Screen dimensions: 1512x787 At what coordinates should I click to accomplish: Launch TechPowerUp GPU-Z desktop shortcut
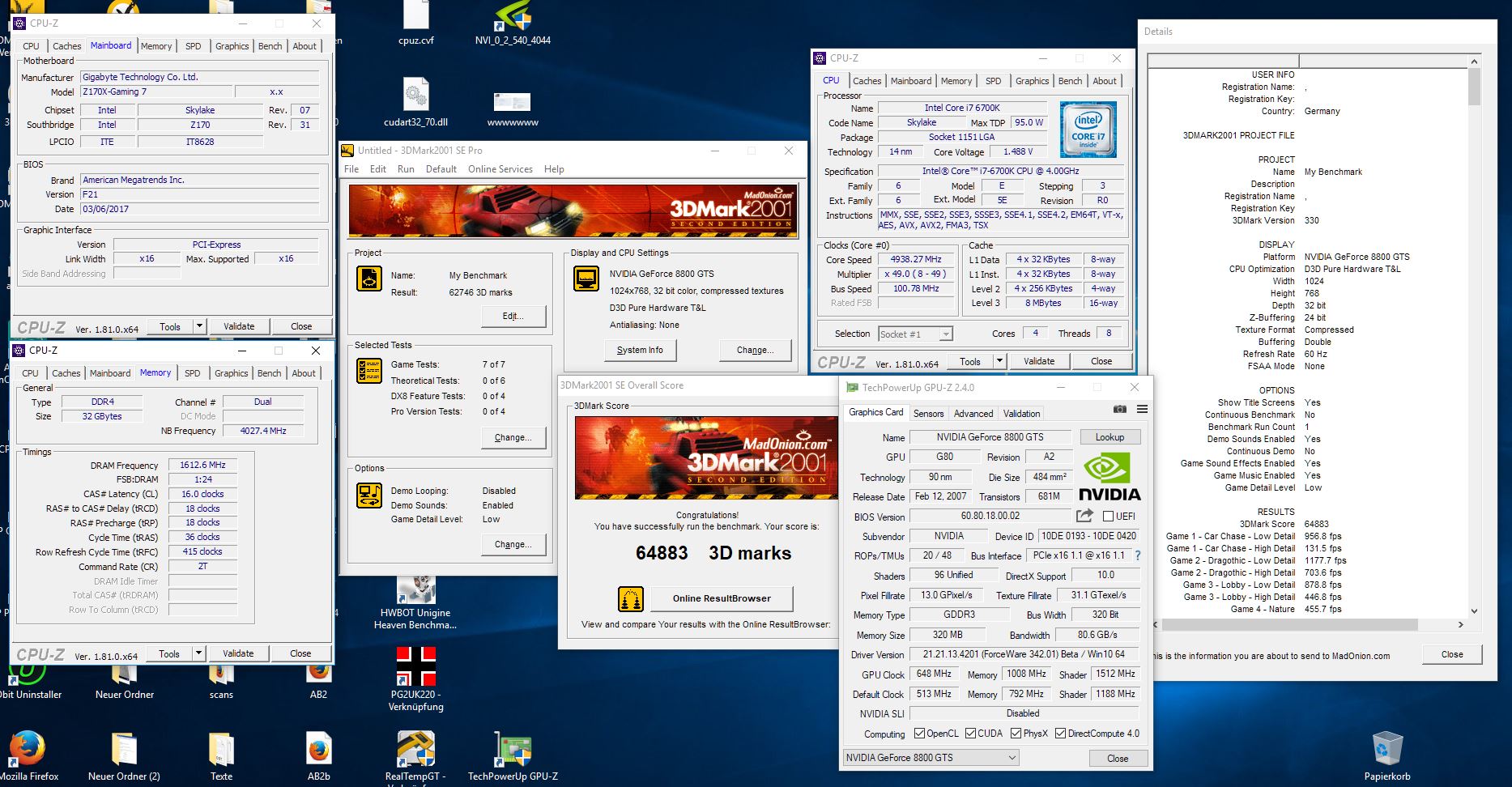tap(513, 755)
